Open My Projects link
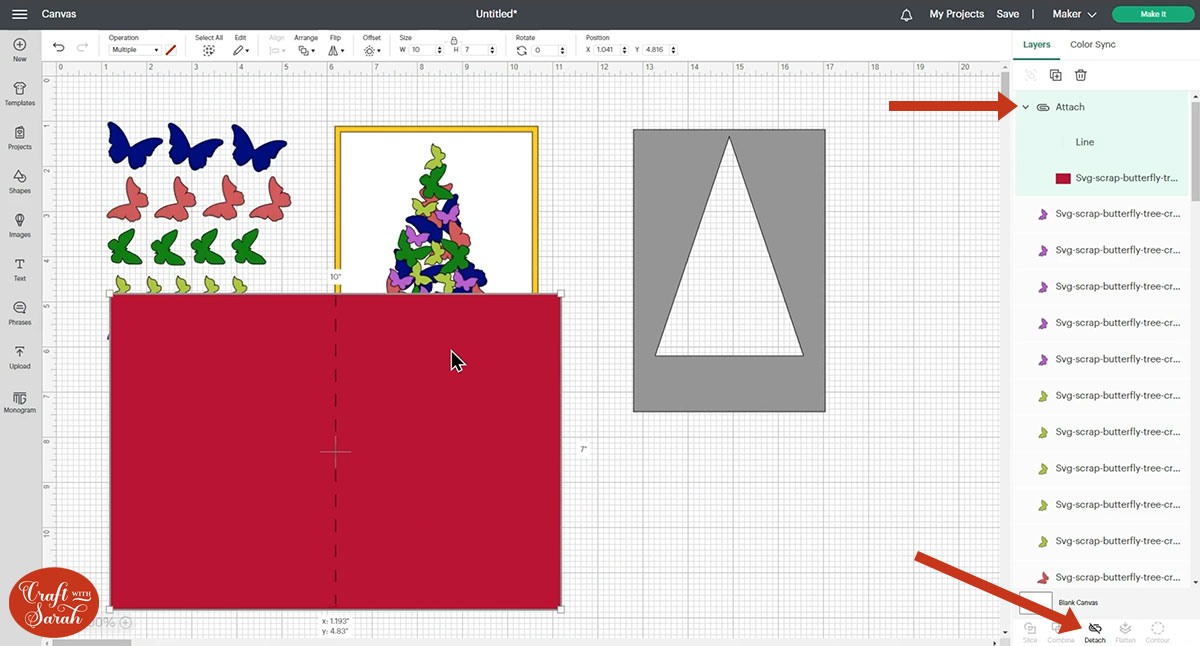 click(x=956, y=14)
